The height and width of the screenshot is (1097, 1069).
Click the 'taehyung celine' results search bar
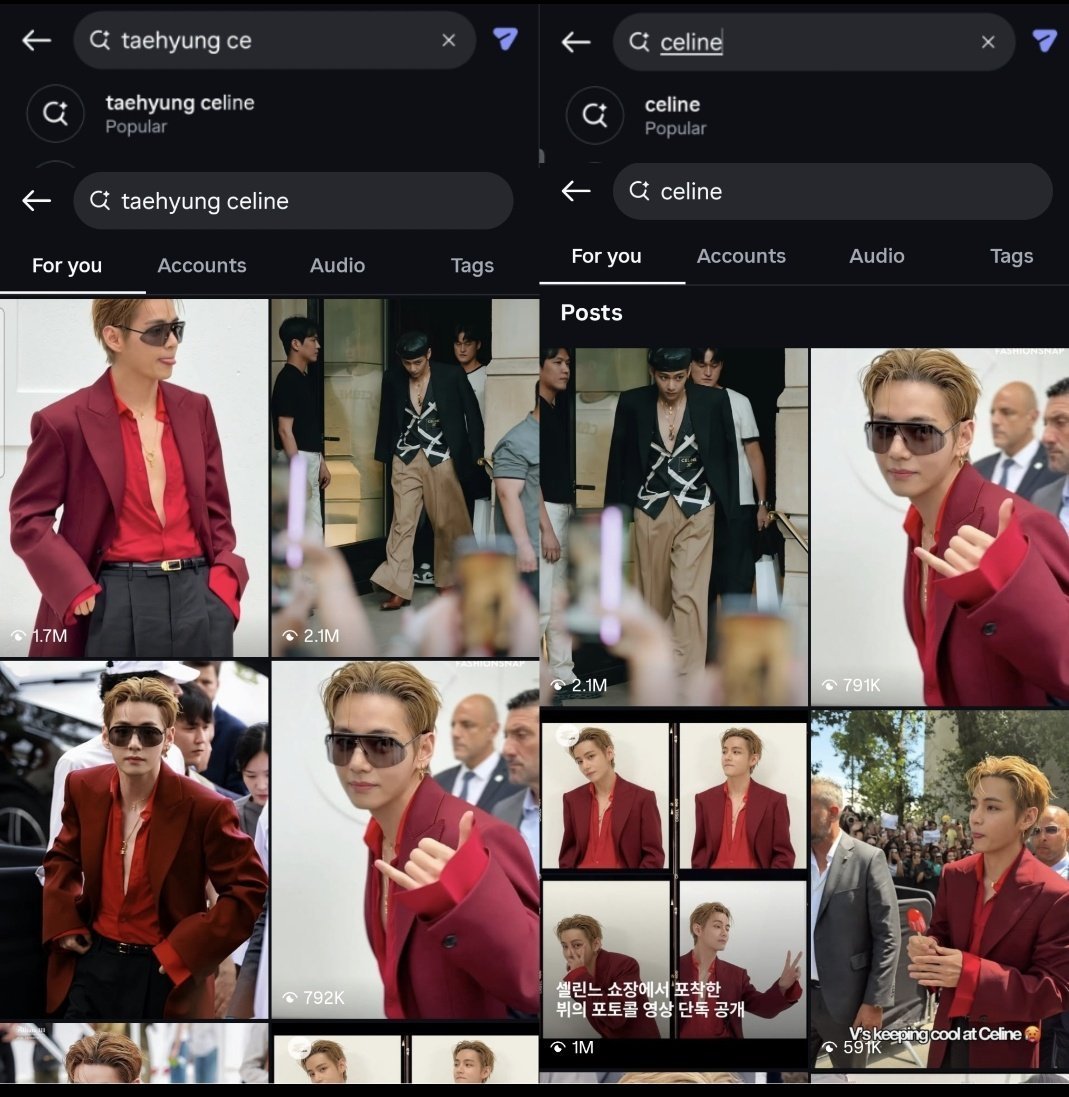coord(293,201)
